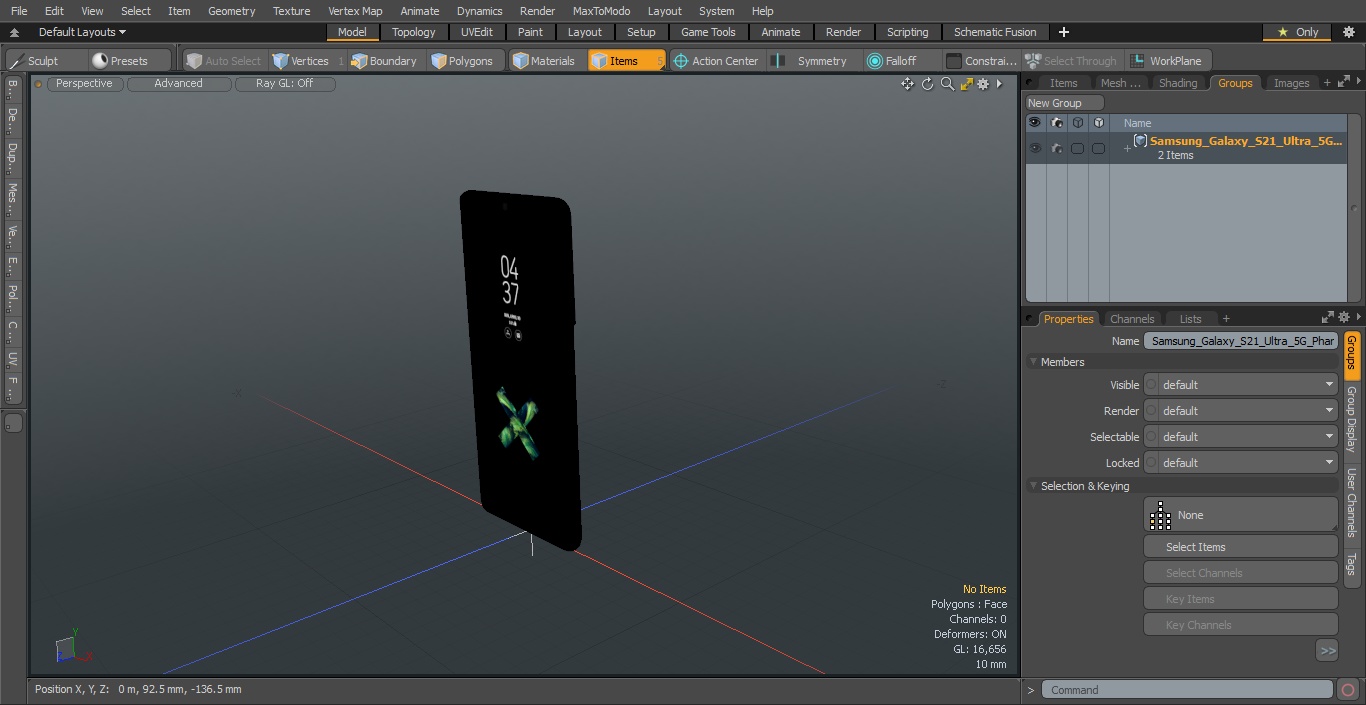
Task: Open the Geometry menu
Action: [x=231, y=11]
